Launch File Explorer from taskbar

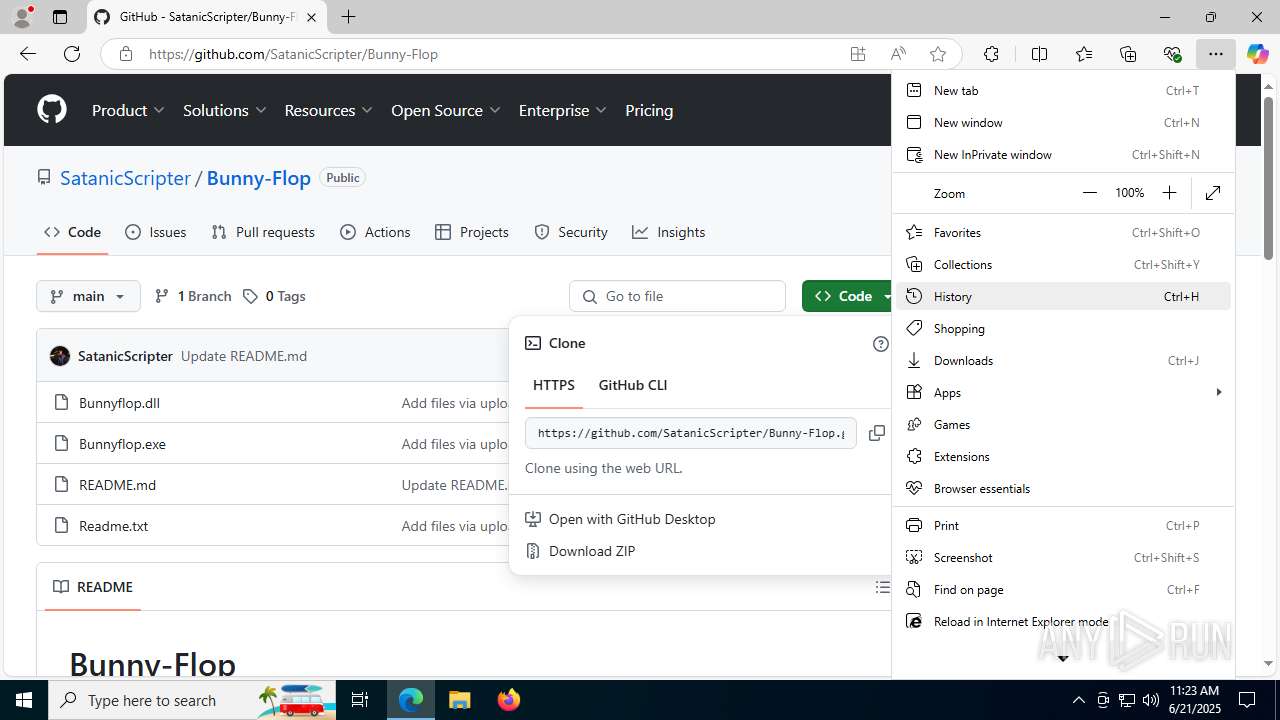459,700
